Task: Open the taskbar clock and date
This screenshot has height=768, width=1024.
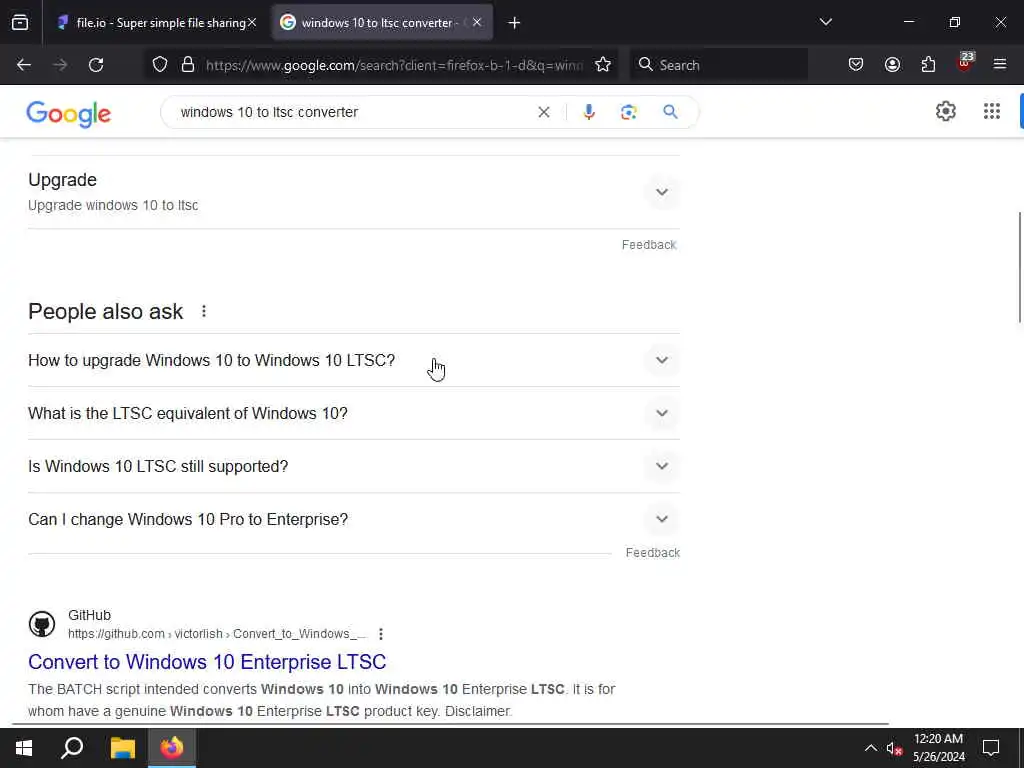Action: (938, 748)
